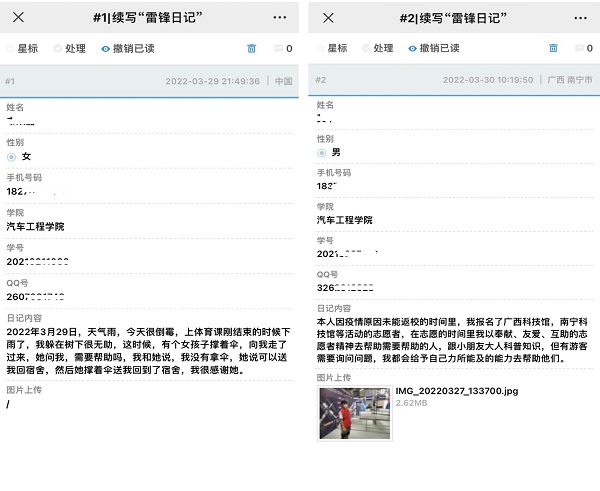Mark entry #2 as 处理
Viewport: 600px width, 491px height.
(x=379, y=48)
